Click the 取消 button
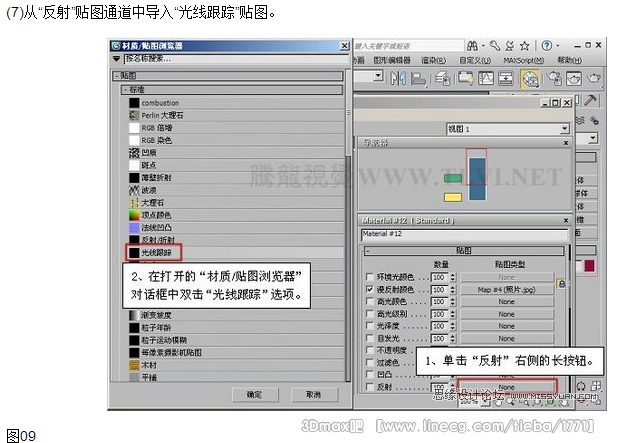The image size is (623, 443). [x=314, y=395]
